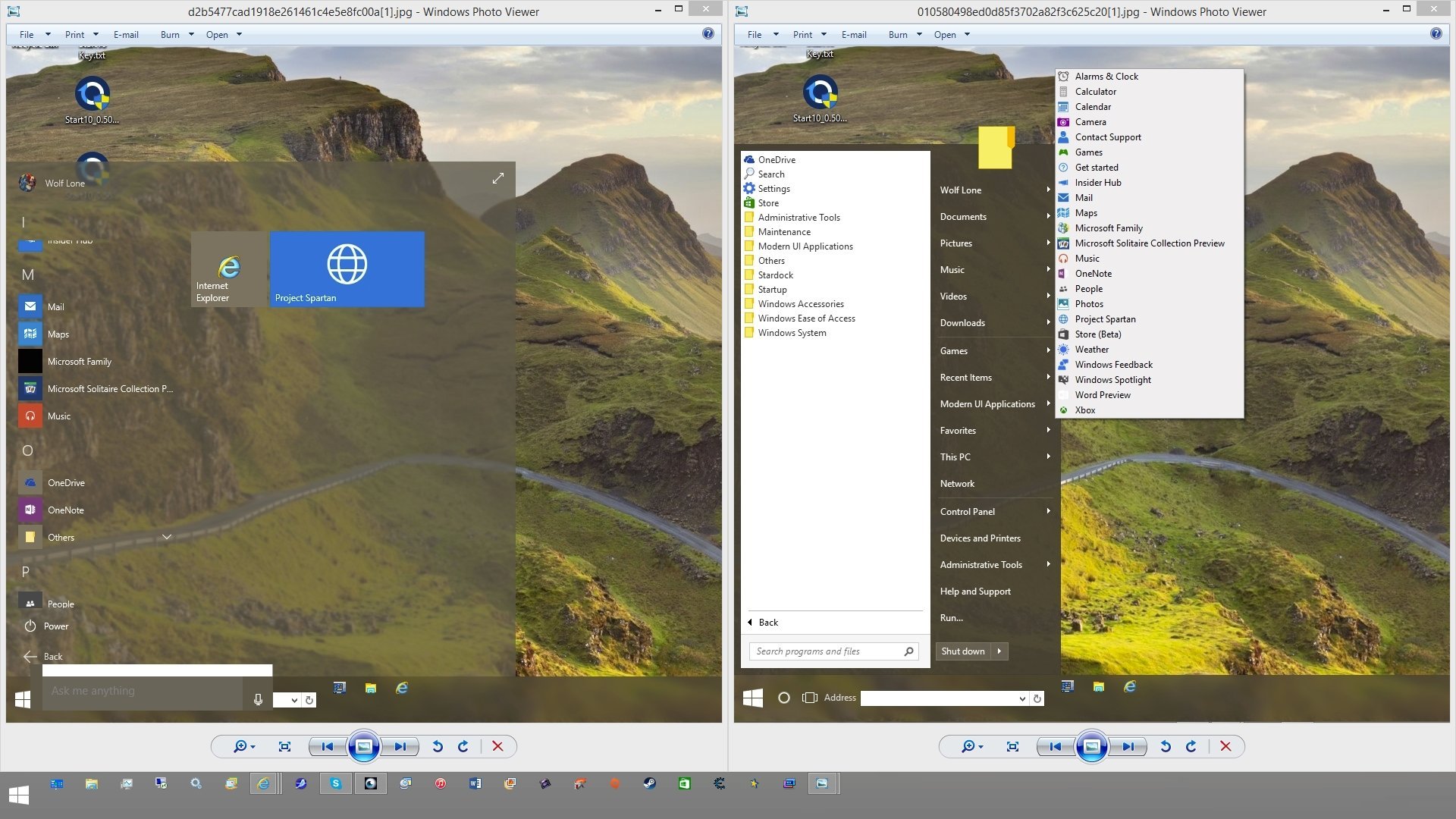The image size is (1456, 819).
Task: Go to next photo in left Photo Viewer
Action: point(400,747)
